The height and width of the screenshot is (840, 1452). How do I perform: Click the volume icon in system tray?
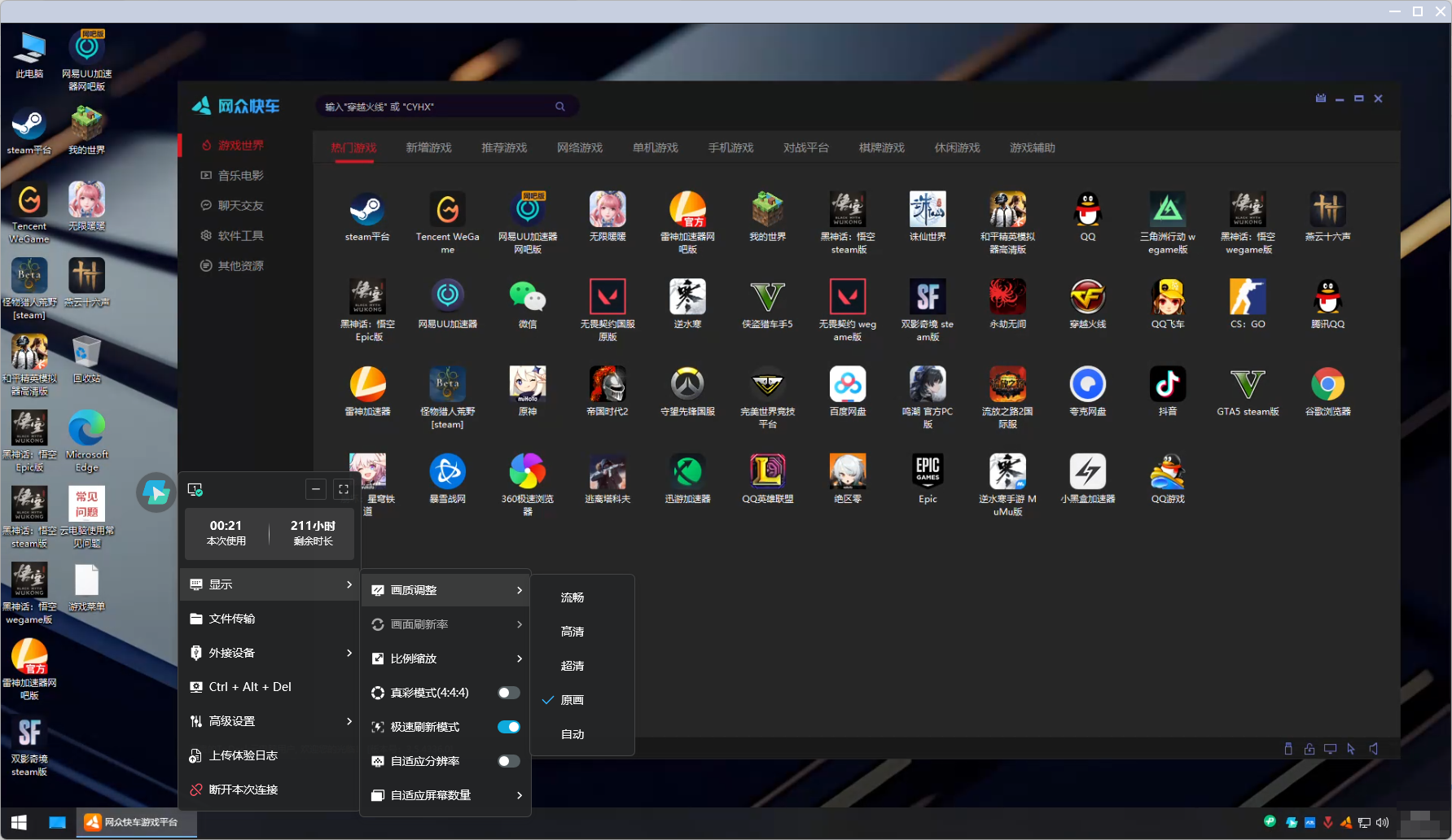click(1382, 822)
